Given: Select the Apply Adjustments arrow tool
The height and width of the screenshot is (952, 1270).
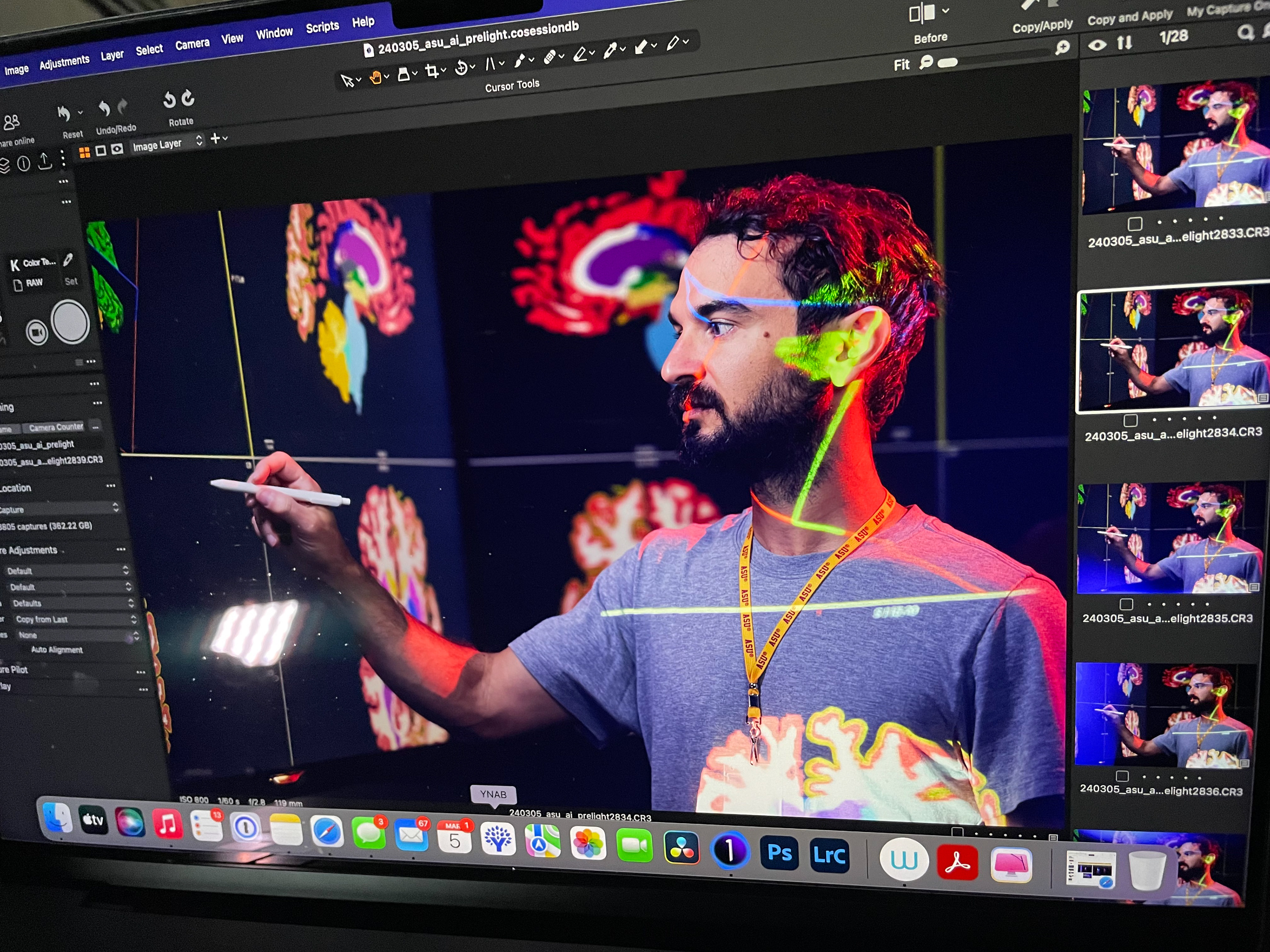Looking at the screenshot, I should click(x=641, y=47).
